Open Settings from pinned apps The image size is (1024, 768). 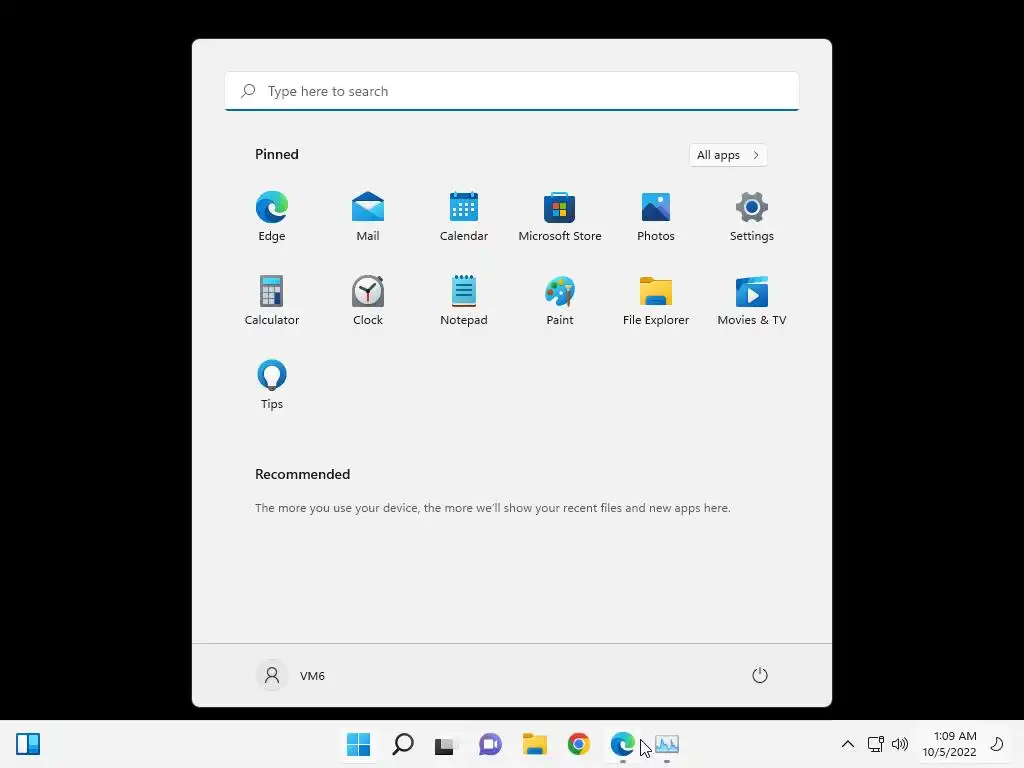[x=752, y=217]
